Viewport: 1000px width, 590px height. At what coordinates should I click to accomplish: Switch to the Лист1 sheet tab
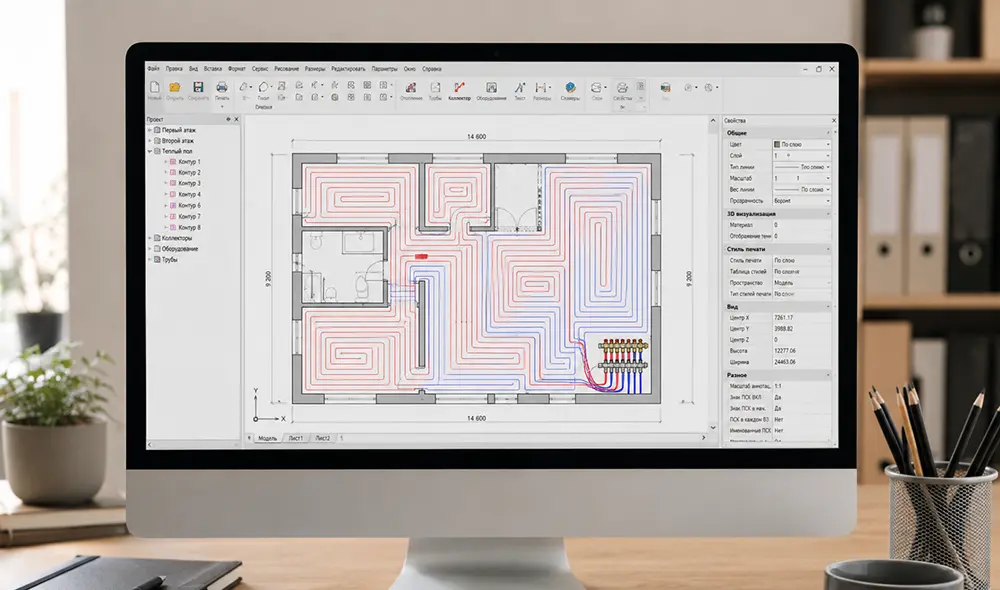295,438
